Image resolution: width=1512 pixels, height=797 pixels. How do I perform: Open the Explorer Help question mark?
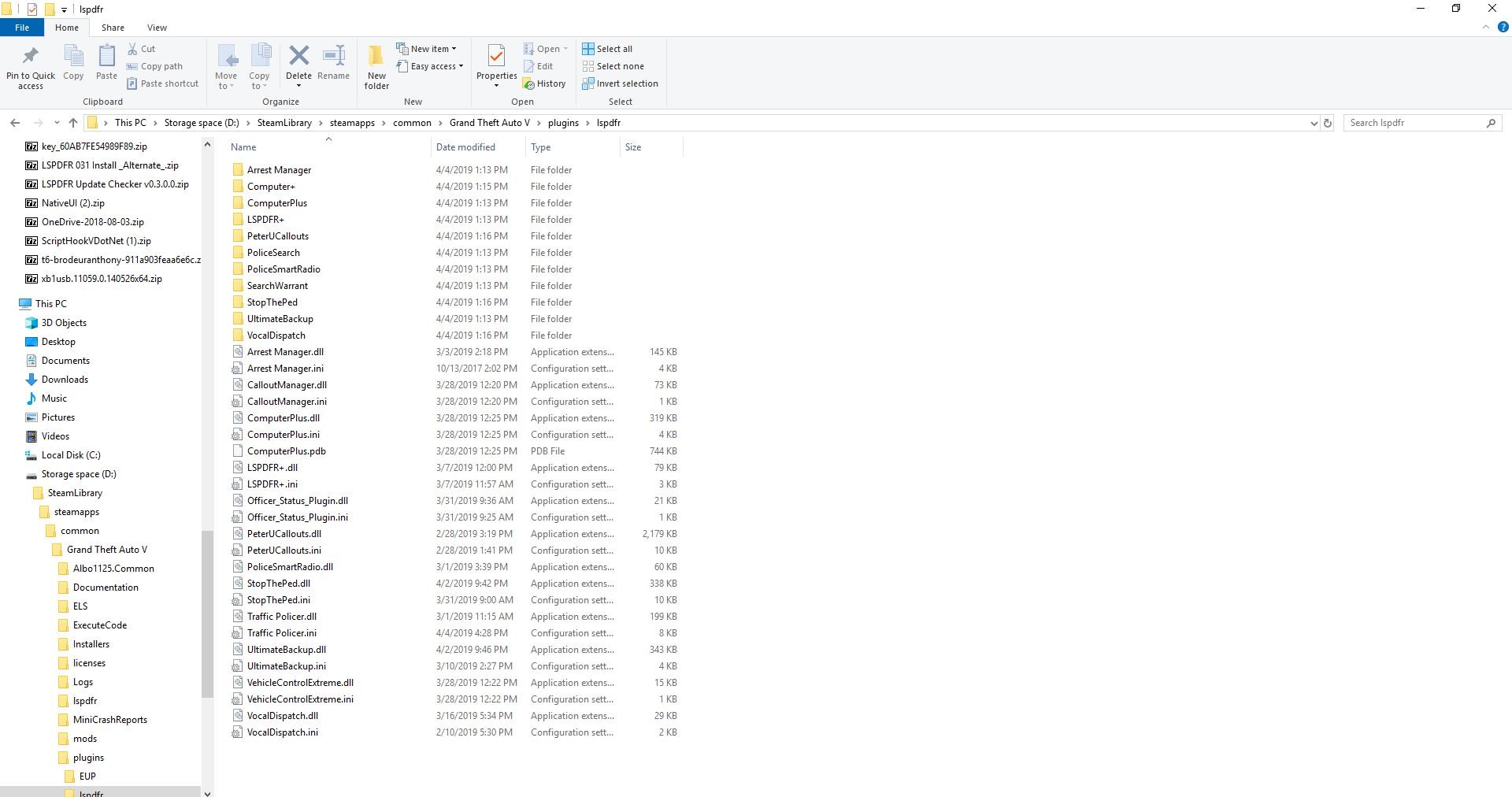coord(1503,27)
